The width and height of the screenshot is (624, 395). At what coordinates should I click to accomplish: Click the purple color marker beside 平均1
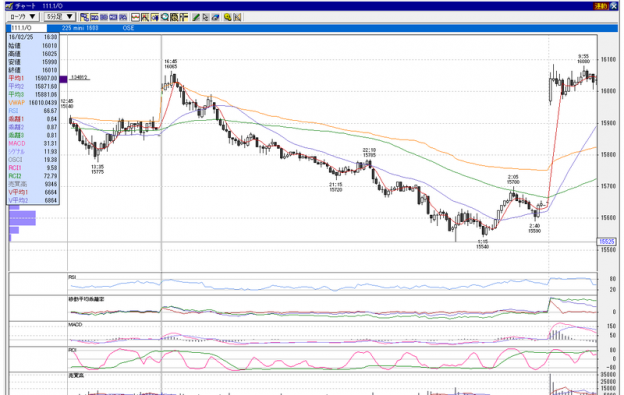(x=63, y=79)
